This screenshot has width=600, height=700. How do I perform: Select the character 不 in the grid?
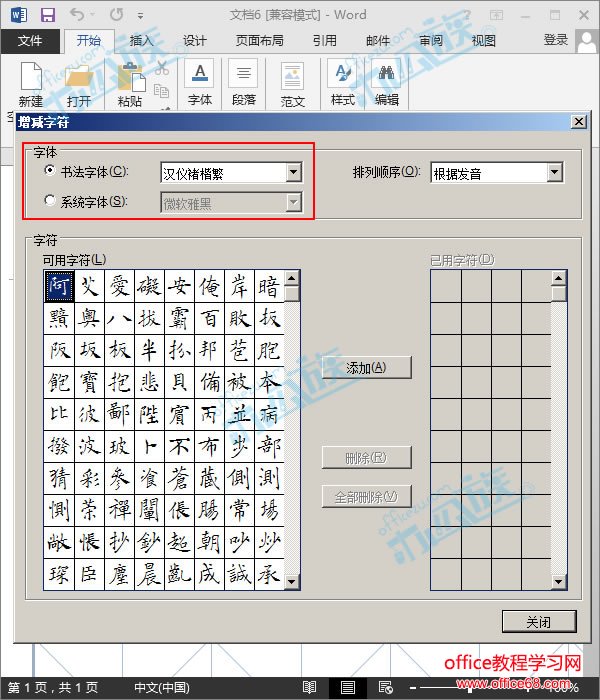click(179, 446)
